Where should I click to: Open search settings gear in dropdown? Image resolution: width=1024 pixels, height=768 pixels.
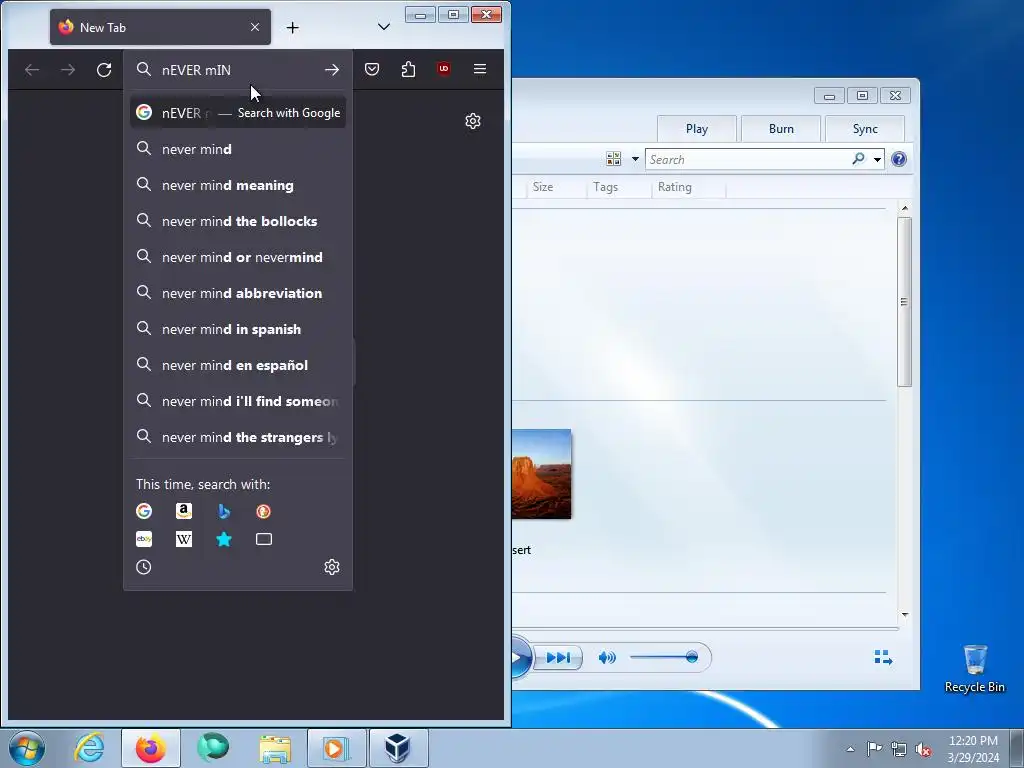[332, 567]
